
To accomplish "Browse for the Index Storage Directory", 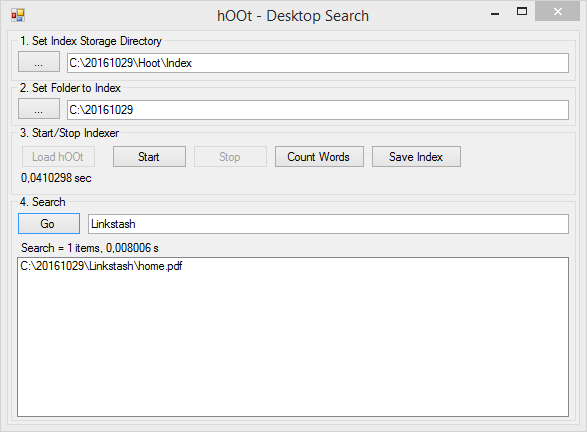I will (39, 62).
